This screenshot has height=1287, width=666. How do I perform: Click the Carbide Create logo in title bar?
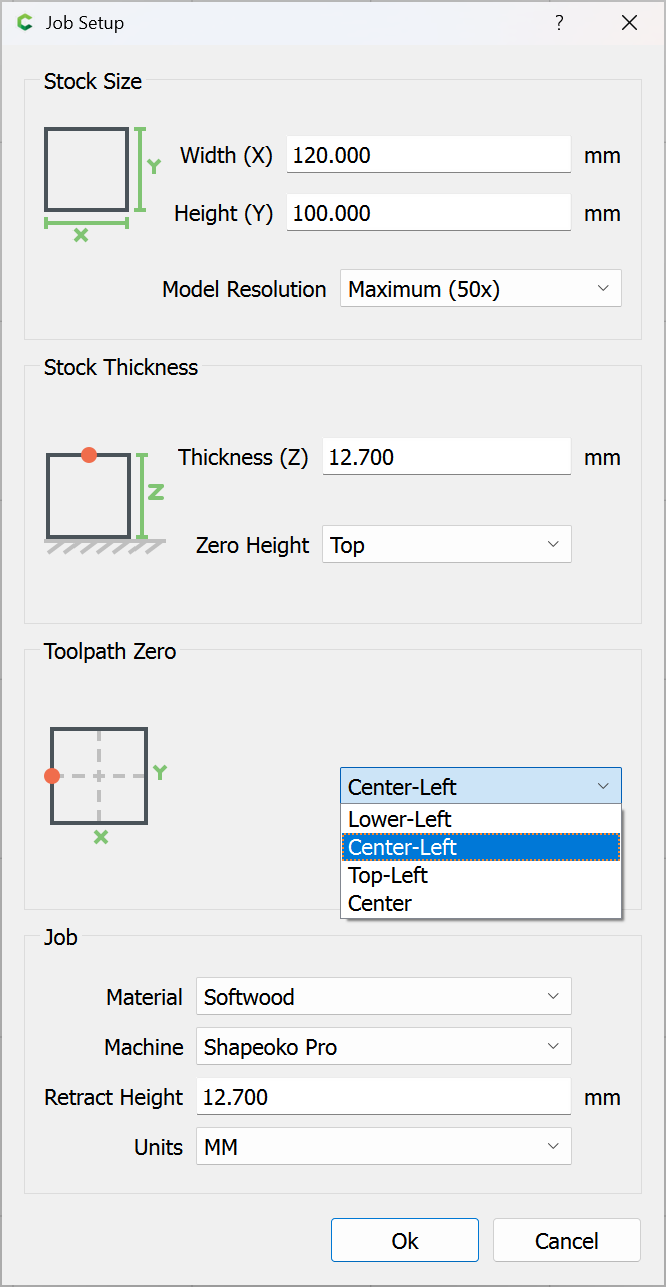(x=25, y=23)
